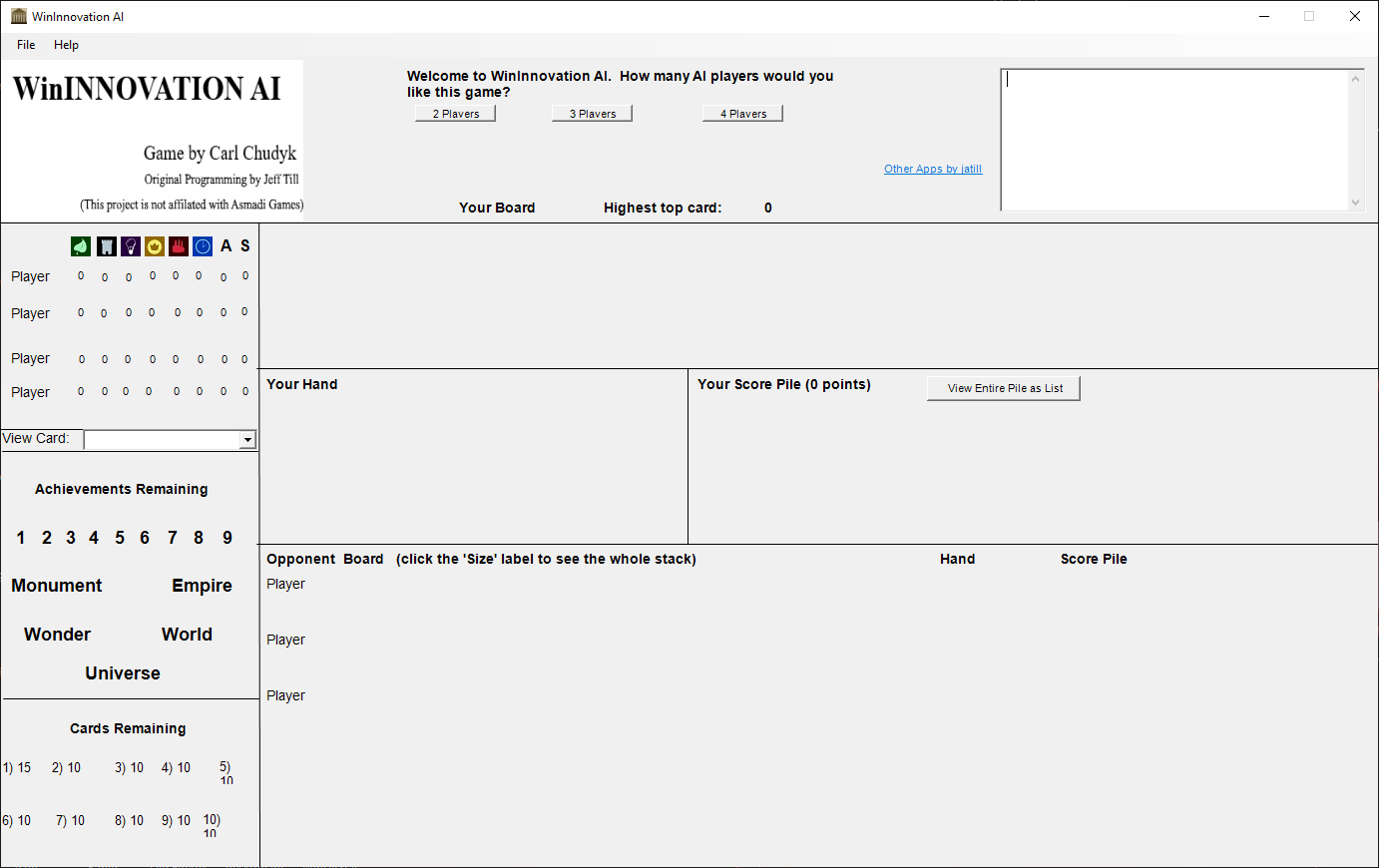Click the Universe achievement

123,673
